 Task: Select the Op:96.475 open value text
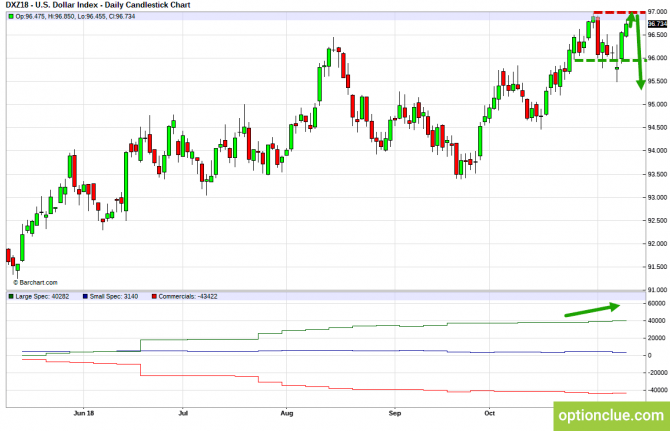(30, 17)
